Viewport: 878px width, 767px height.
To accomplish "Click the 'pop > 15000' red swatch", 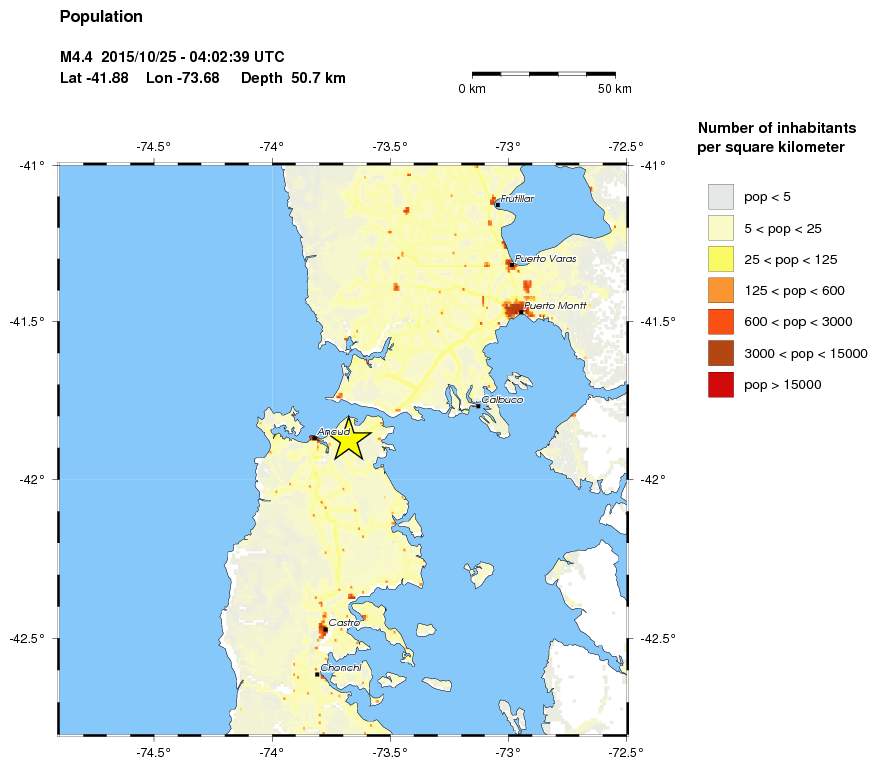I will coord(720,384).
